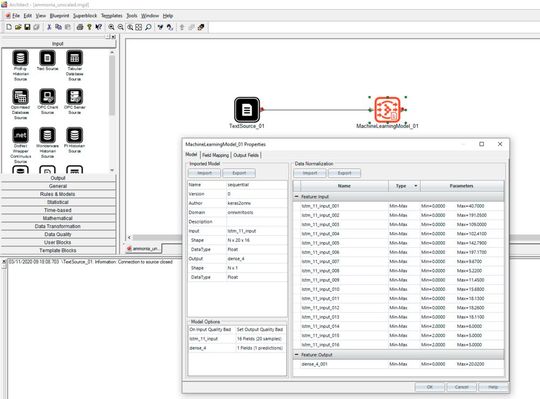Expand the Statistical palette category
This screenshot has height=399, width=540.
[x=58, y=202]
